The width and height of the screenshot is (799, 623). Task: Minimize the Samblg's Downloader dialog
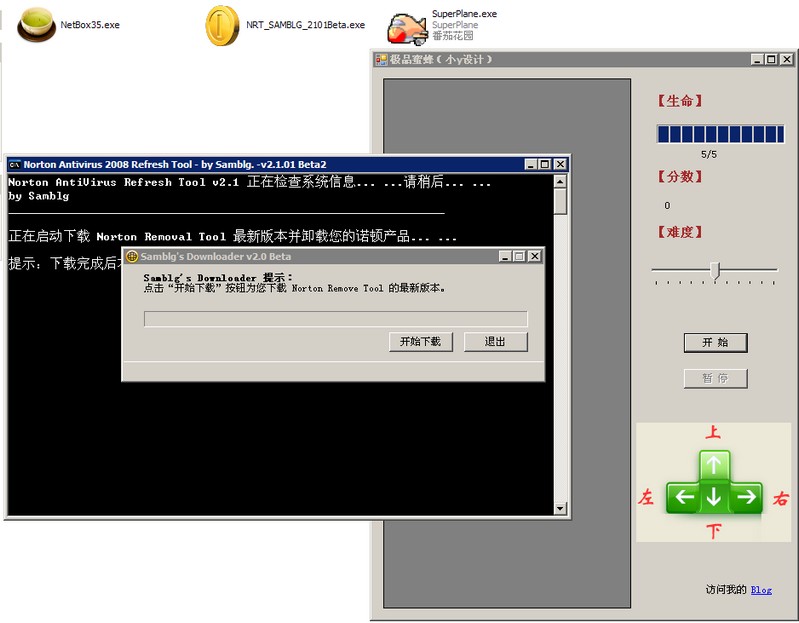tap(505, 256)
